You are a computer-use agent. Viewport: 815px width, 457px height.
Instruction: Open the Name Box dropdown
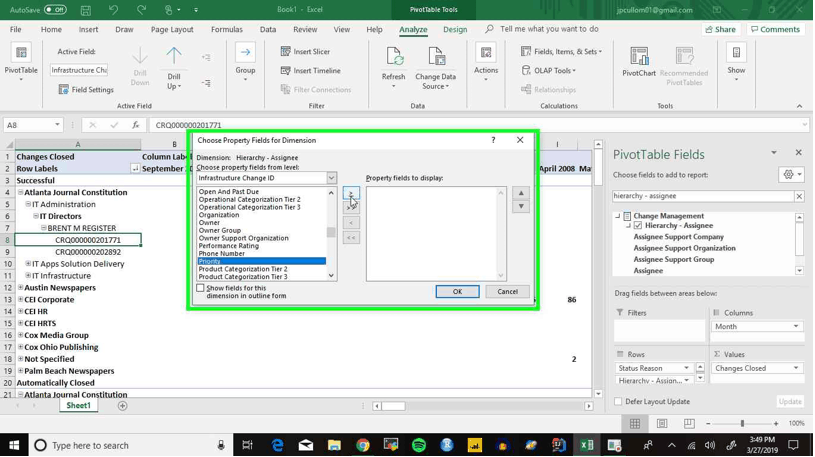pyautogui.click(x=57, y=125)
